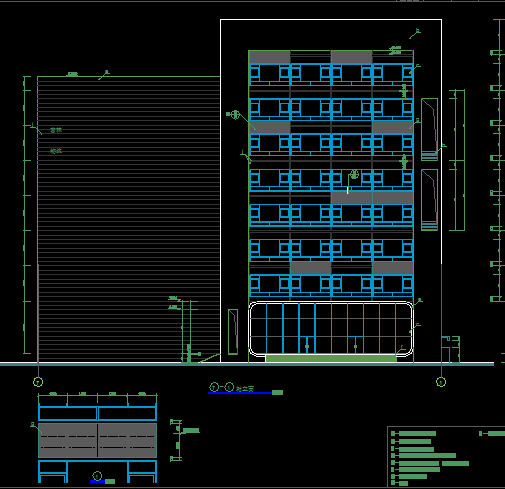Select the elevation title text under the building
The image size is (505, 489).
tap(245, 388)
